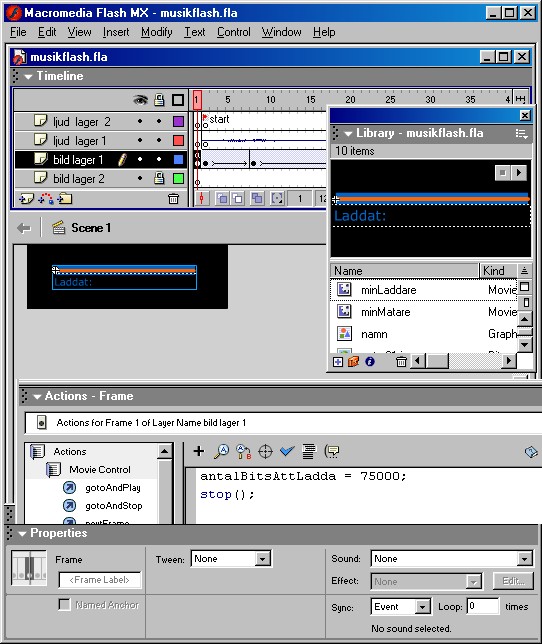Click the add action plus button
The height and width of the screenshot is (644, 542).
[199, 451]
